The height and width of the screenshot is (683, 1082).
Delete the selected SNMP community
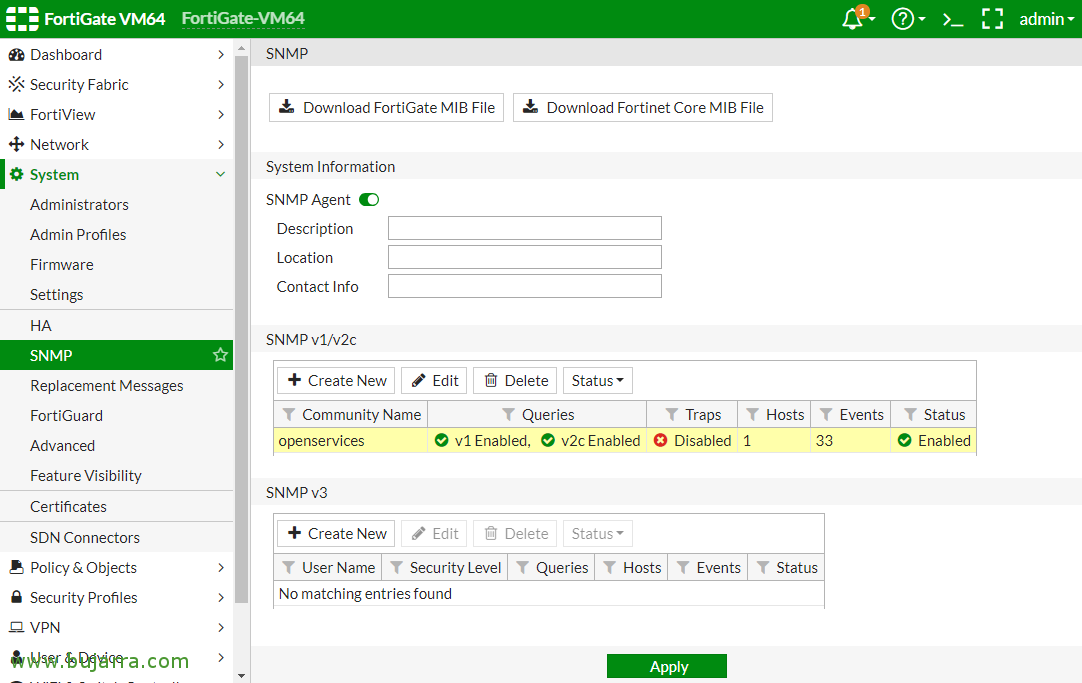(515, 381)
